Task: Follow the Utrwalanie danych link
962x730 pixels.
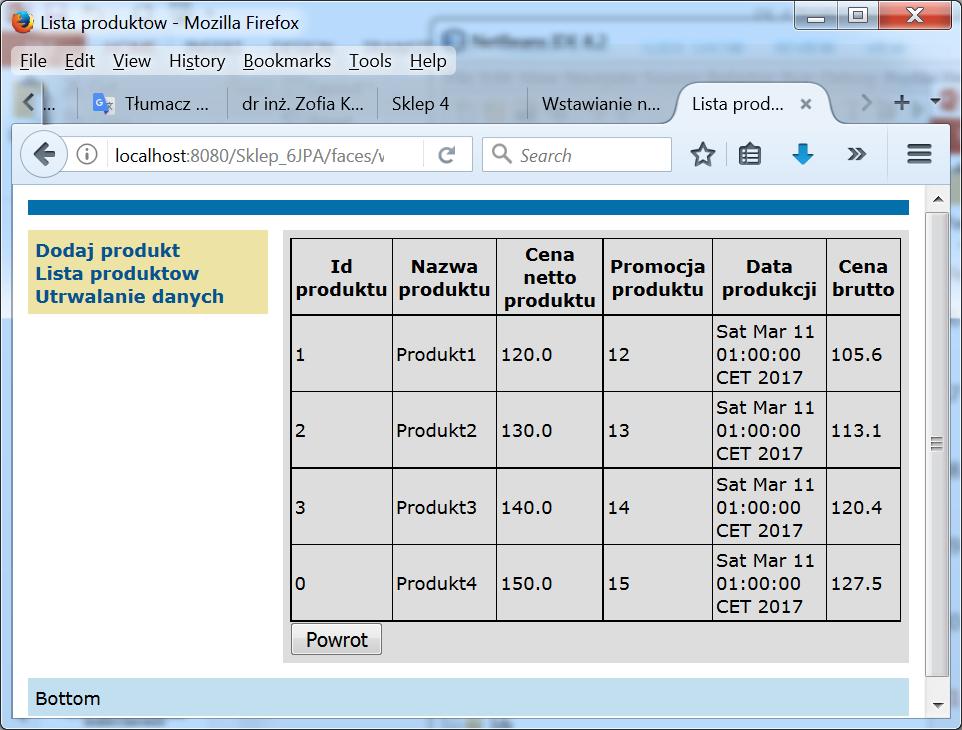Action: (129, 296)
